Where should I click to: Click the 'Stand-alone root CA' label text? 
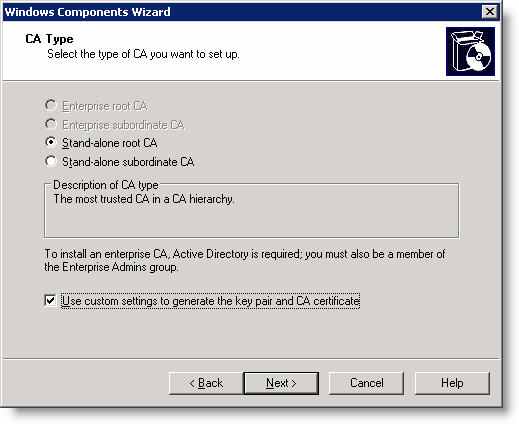110,143
